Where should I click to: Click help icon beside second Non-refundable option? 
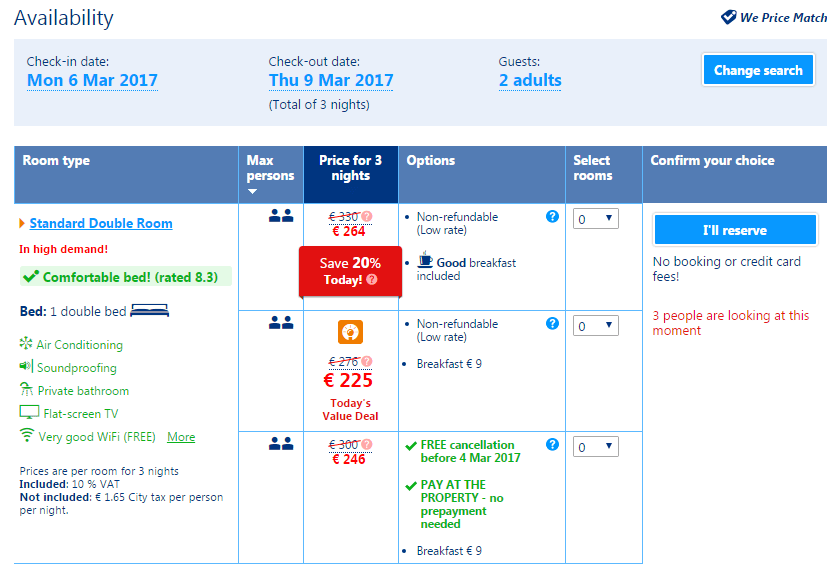(552, 323)
